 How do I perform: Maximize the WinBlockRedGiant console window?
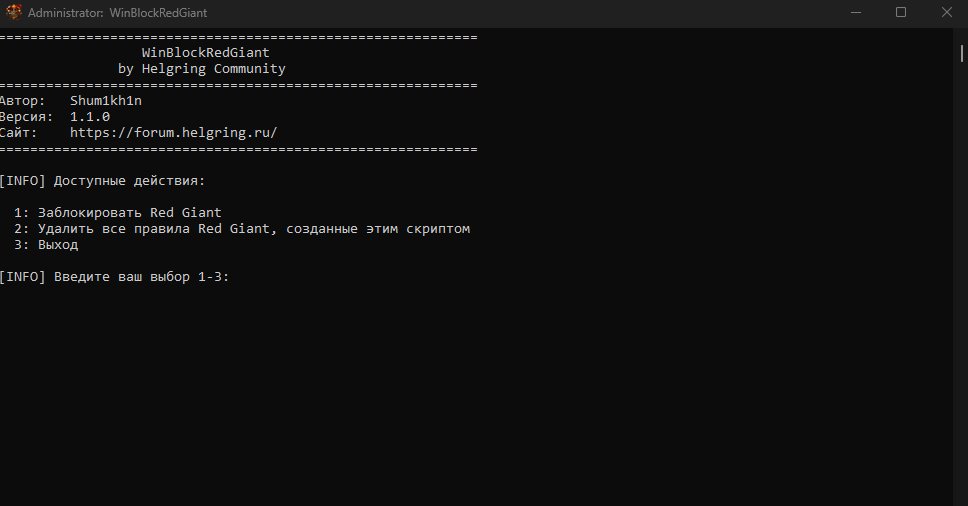(x=901, y=12)
